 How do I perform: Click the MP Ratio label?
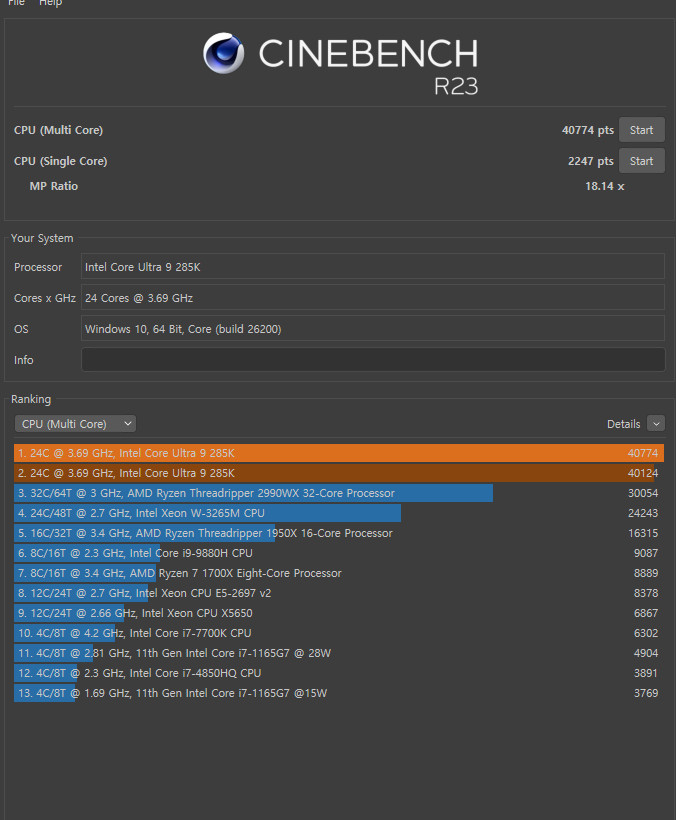pyautogui.click(x=53, y=186)
